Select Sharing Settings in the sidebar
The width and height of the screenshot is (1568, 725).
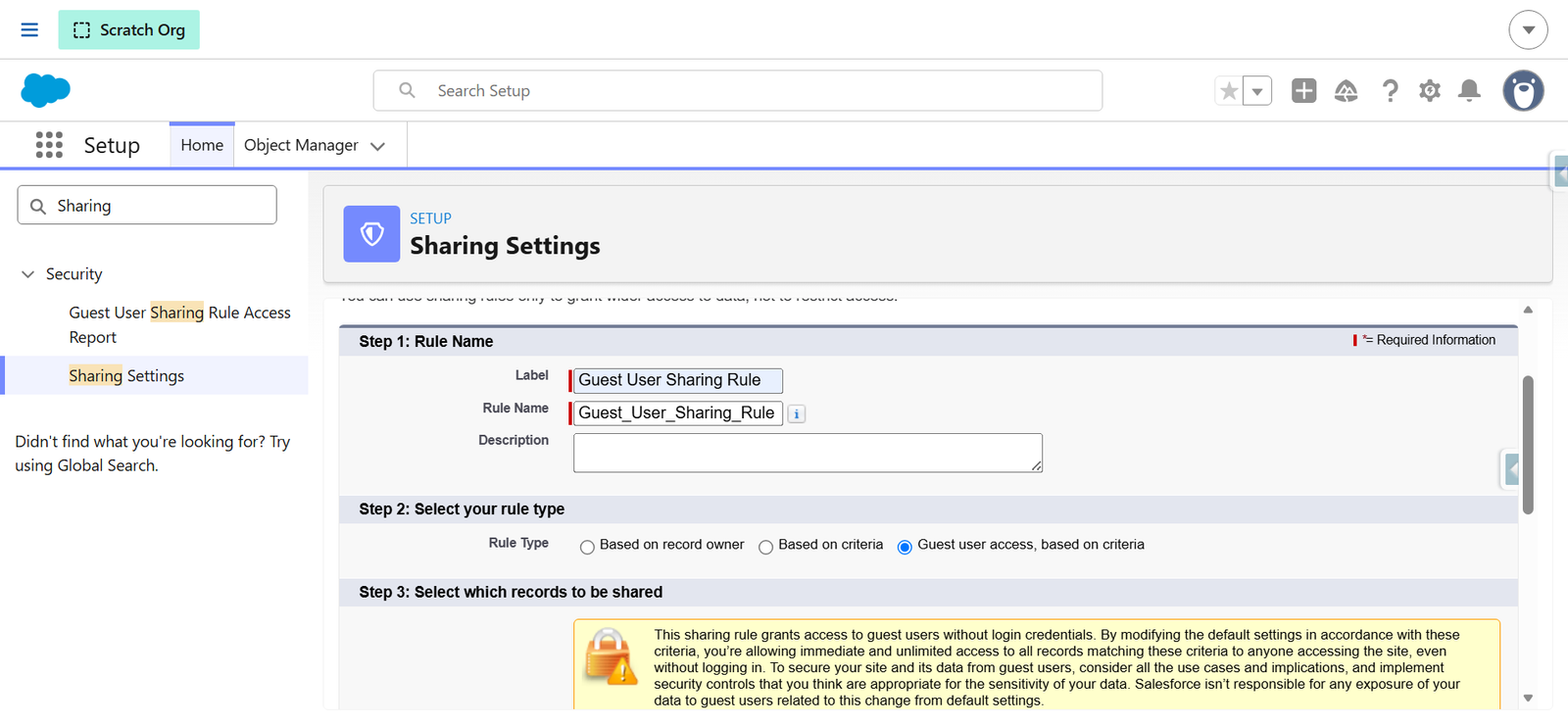pos(126,375)
